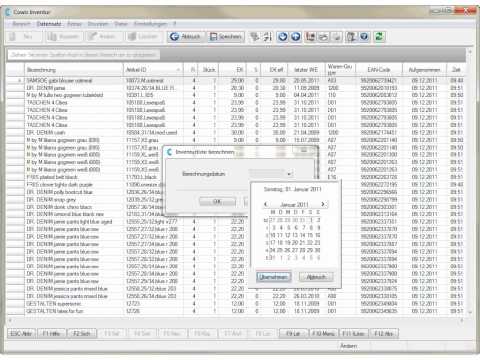The width and height of the screenshot is (480, 360).
Task: Click the blue up-arrow toolbar icon
Action: pos(296,37)
